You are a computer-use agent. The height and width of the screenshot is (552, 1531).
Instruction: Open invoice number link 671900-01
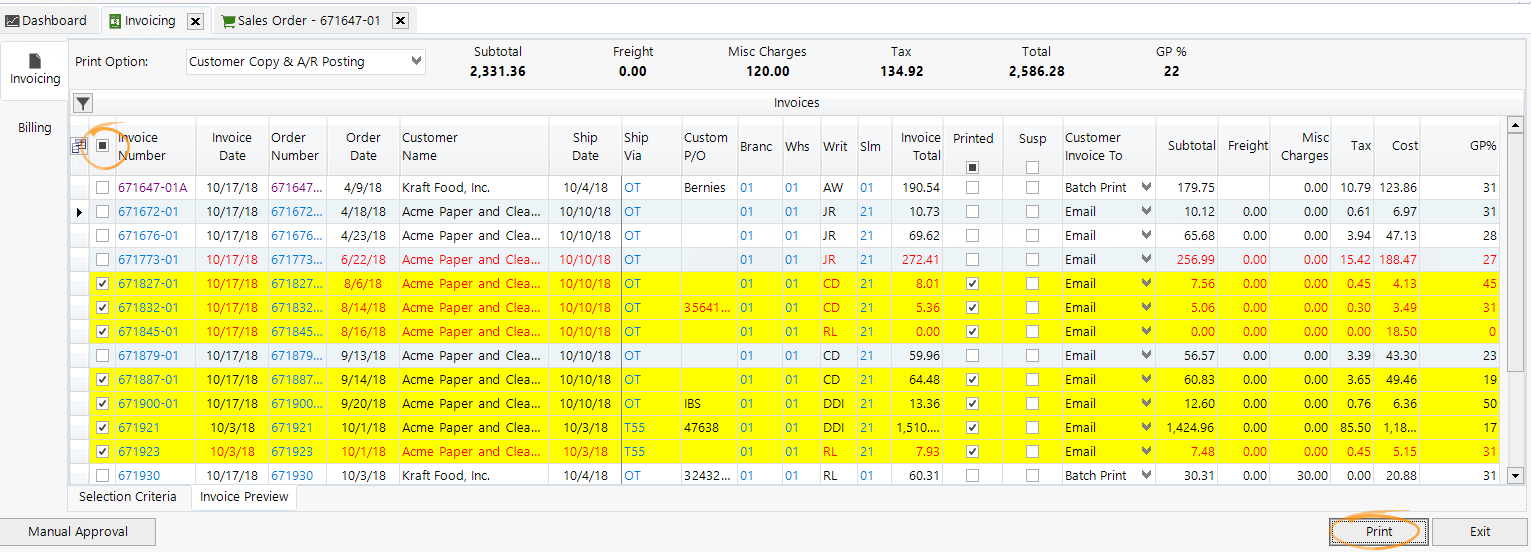click(148, 404)
